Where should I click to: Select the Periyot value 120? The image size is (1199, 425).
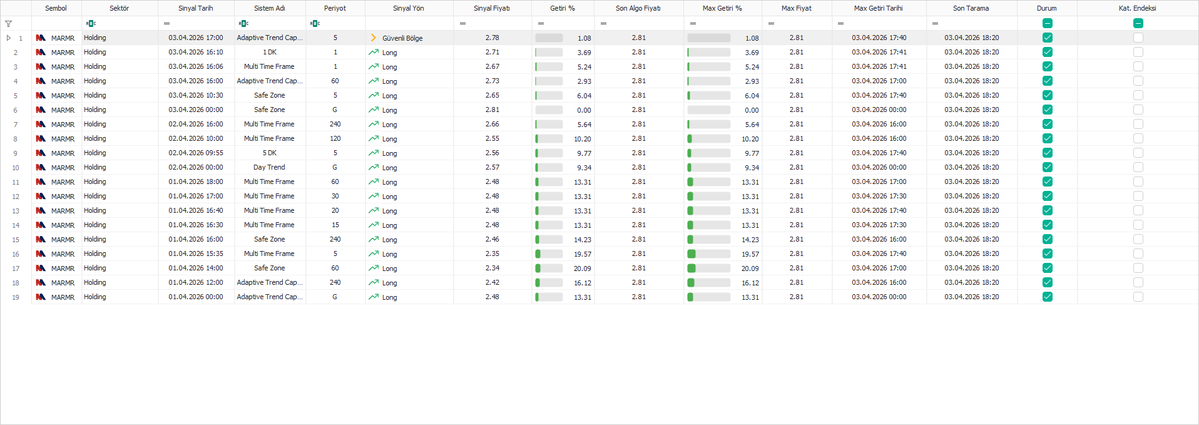[335, 138]
